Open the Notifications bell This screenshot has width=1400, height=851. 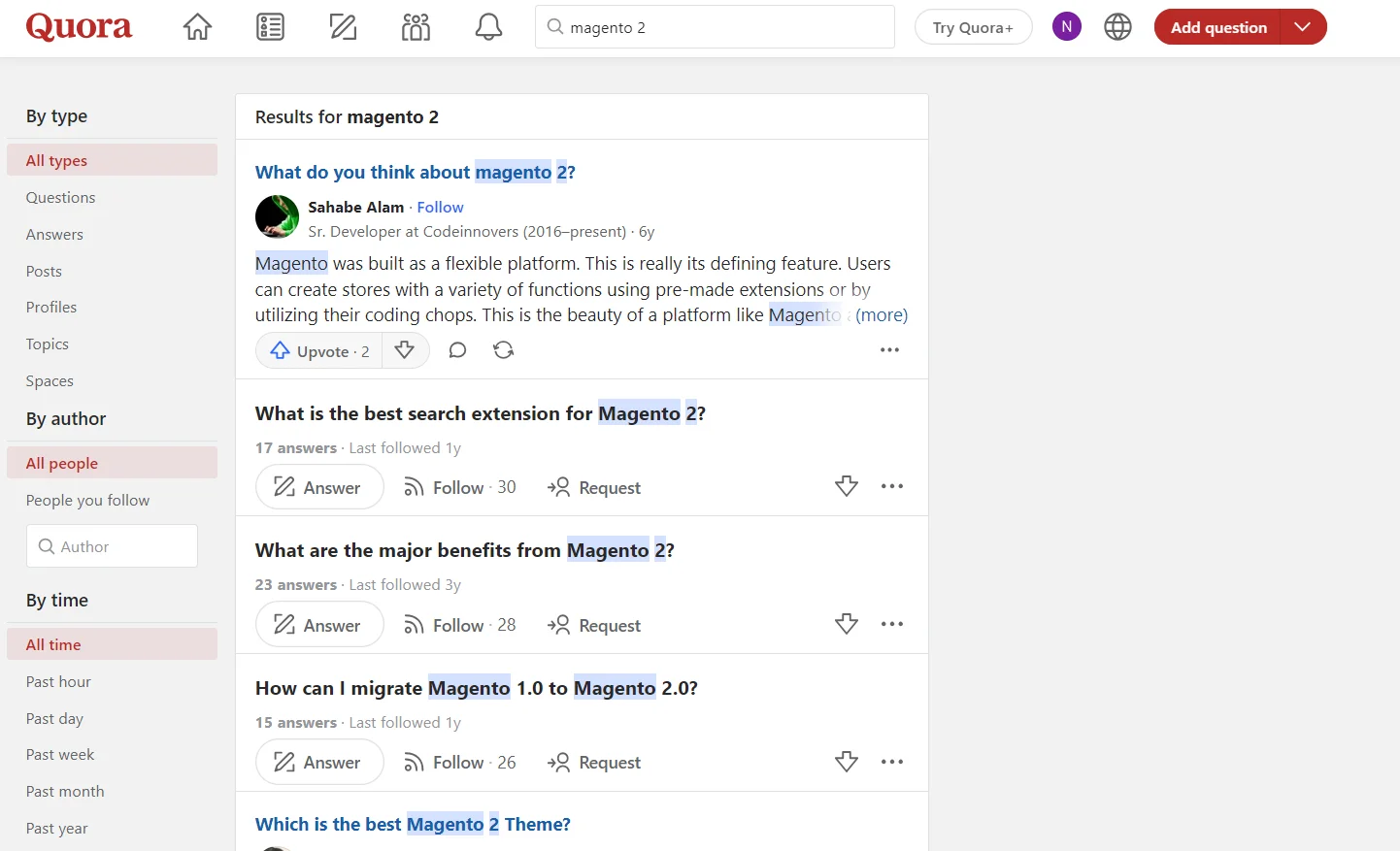(488, 27)
